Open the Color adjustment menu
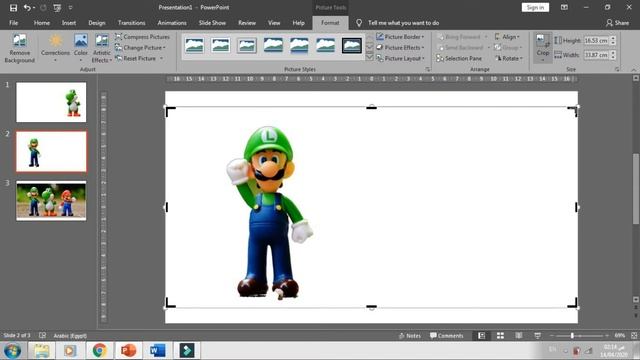Image resolution: width=640 pixels, height=360 pixels. (81, 49)
